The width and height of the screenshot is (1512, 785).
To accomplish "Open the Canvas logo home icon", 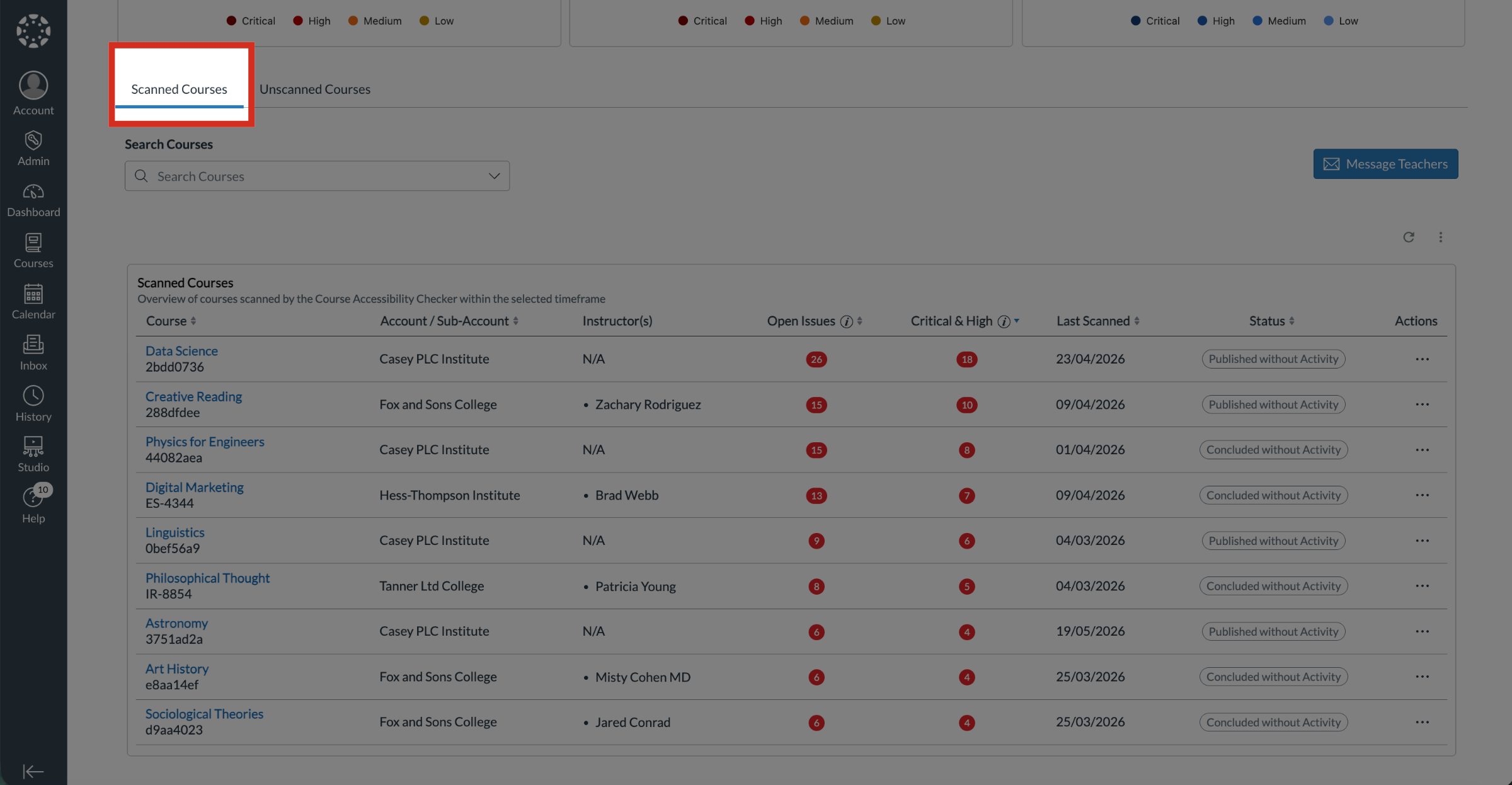I will tap(33, 31).
